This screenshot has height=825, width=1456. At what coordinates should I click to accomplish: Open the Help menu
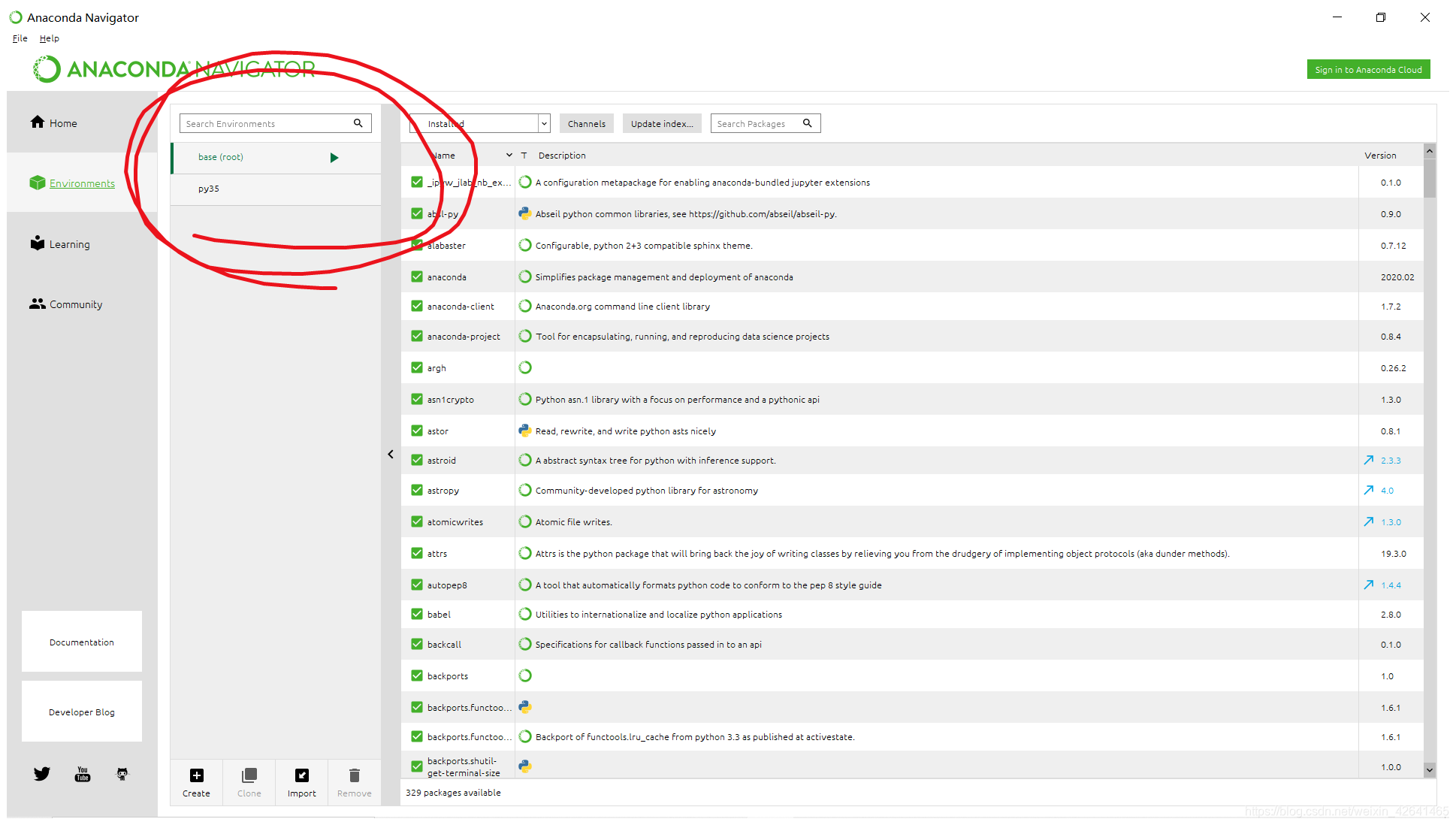(x=50, y=38)
